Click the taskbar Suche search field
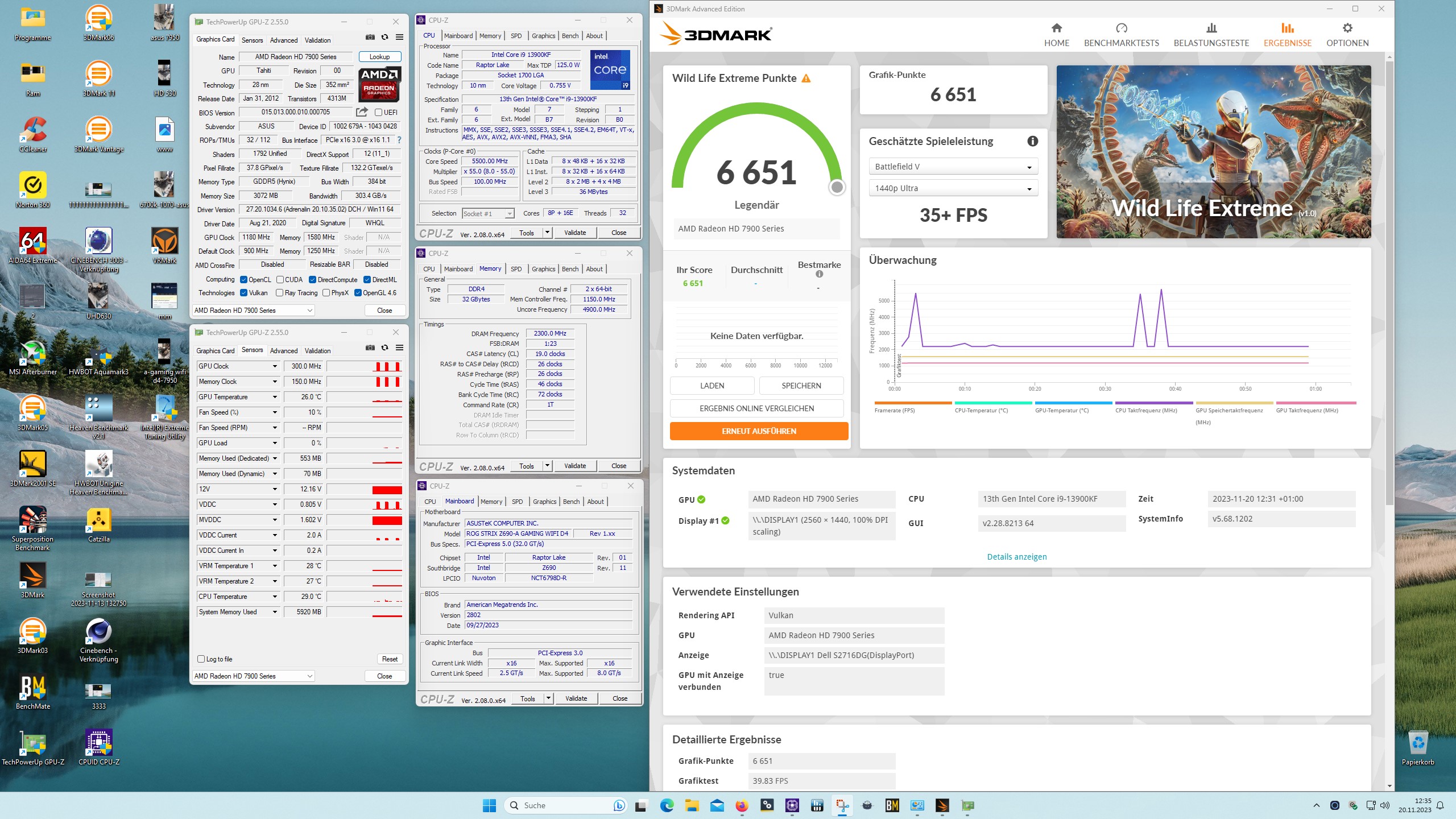The width and height of the screenshot is (1456, 819). 565,805
